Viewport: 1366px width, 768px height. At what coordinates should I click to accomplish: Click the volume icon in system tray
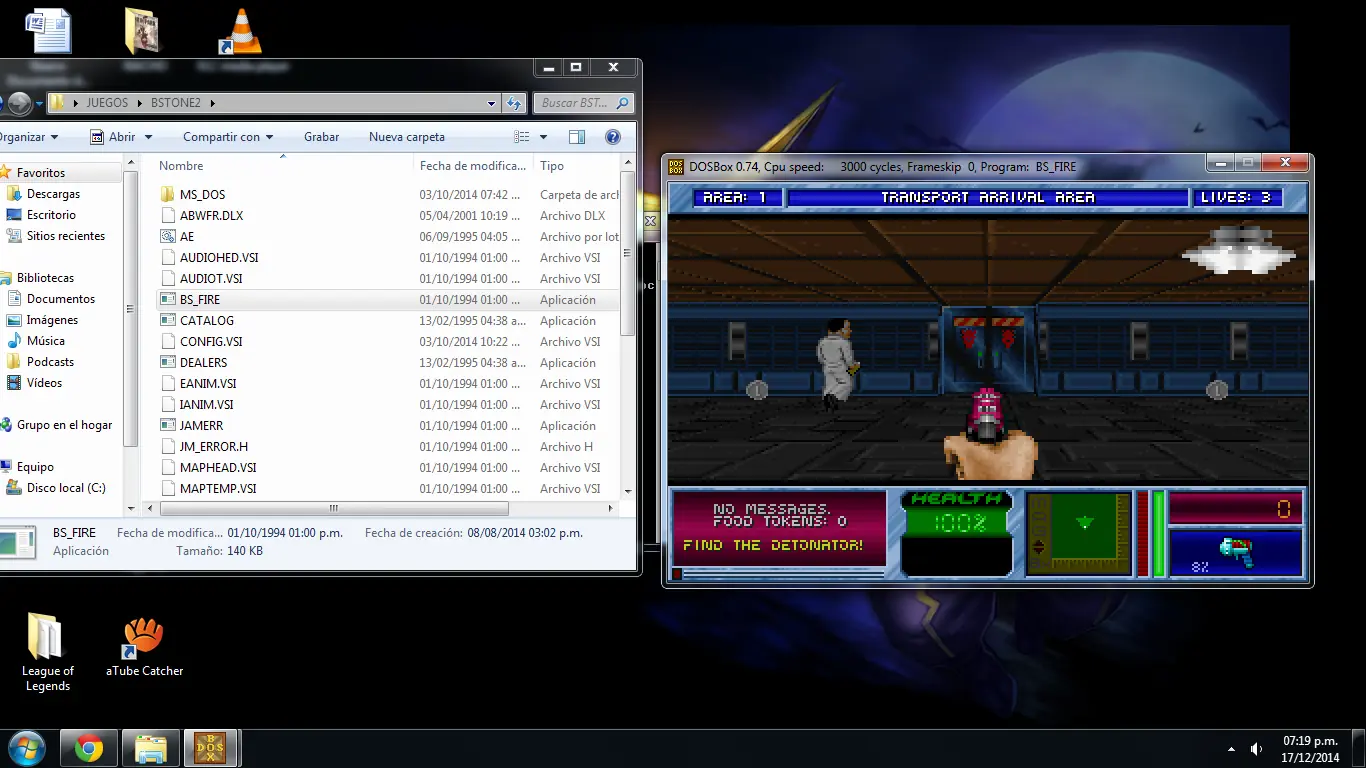point(1255,749)
